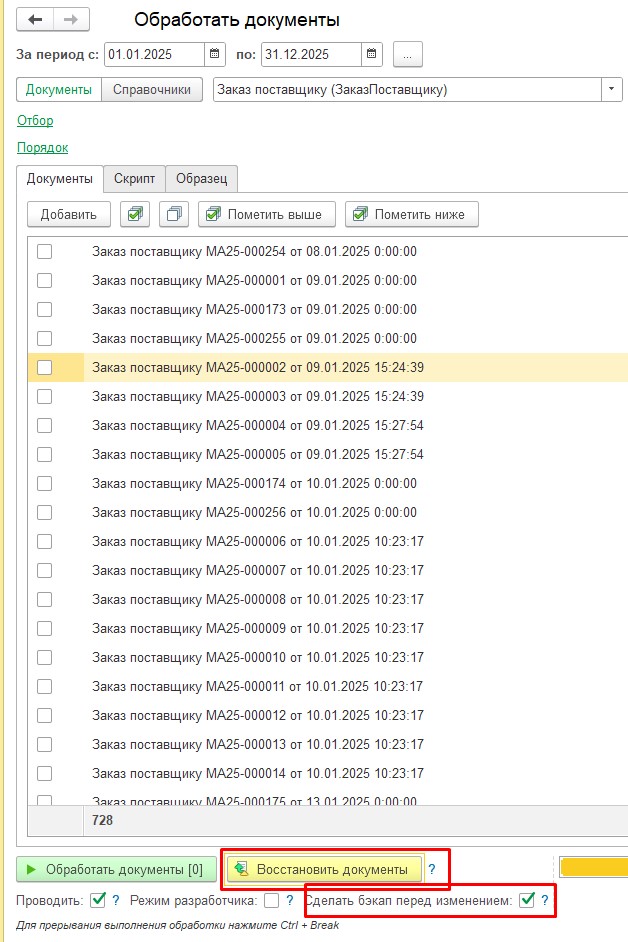Open calendar for end date 31.12.2025
The width and height of the screenshot is (628, 942).
point(371,54)
